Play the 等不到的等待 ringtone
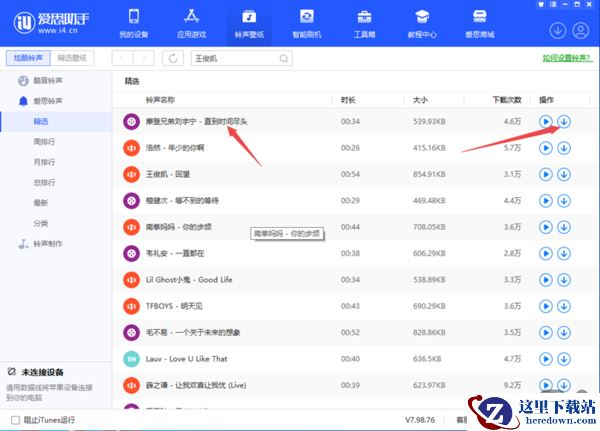 coord(546,201)
